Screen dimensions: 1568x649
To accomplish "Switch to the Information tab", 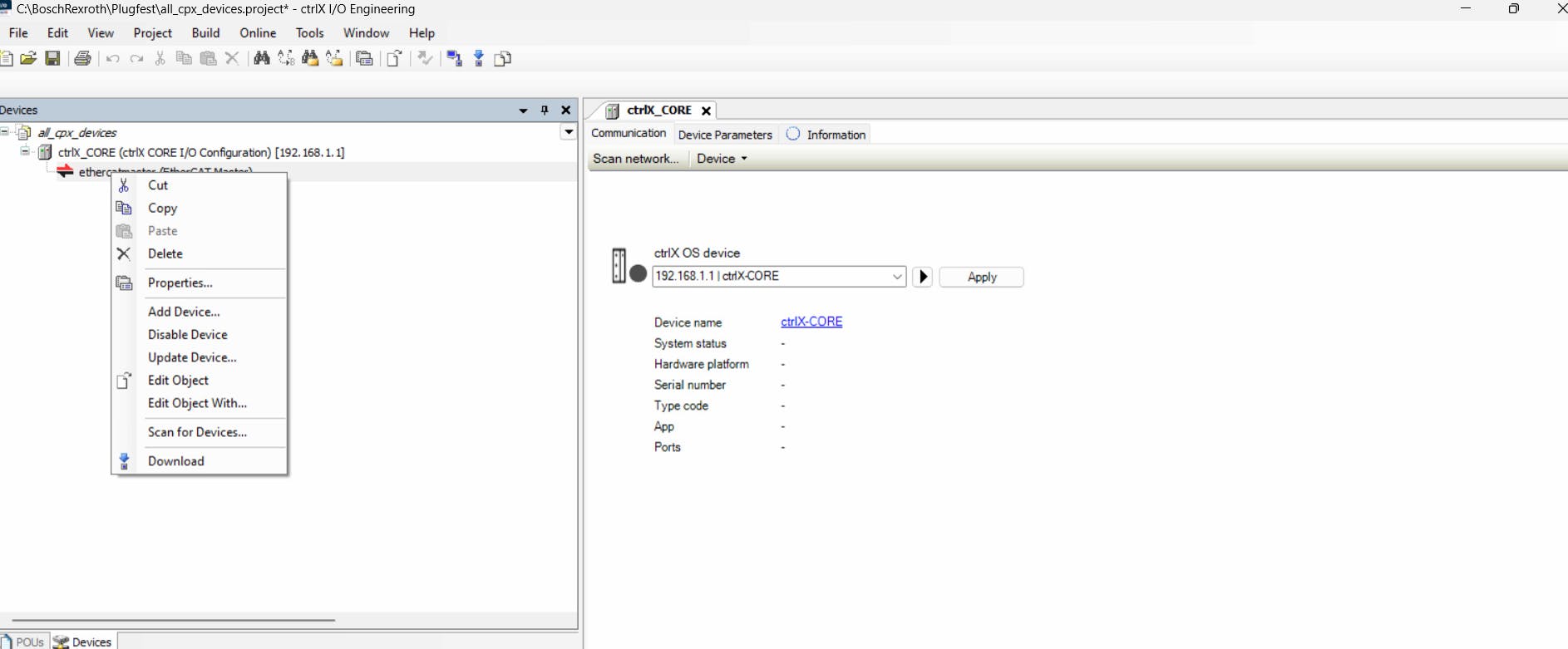I will pos(826,135).
